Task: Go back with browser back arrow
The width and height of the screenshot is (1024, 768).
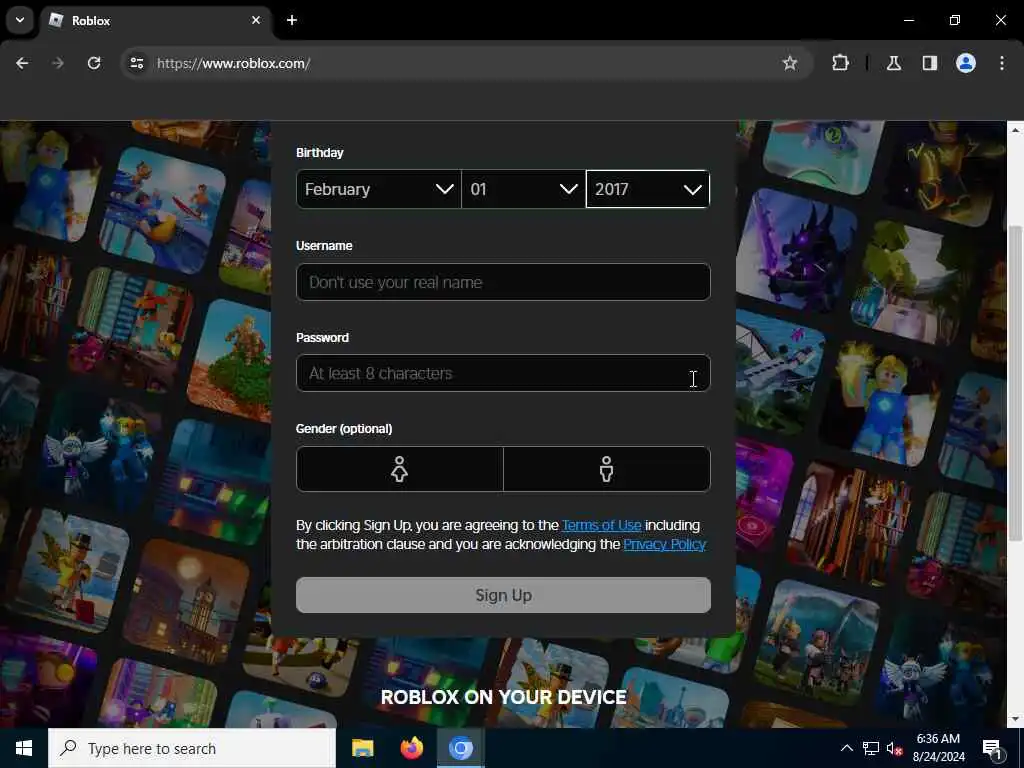Action: 22,63
